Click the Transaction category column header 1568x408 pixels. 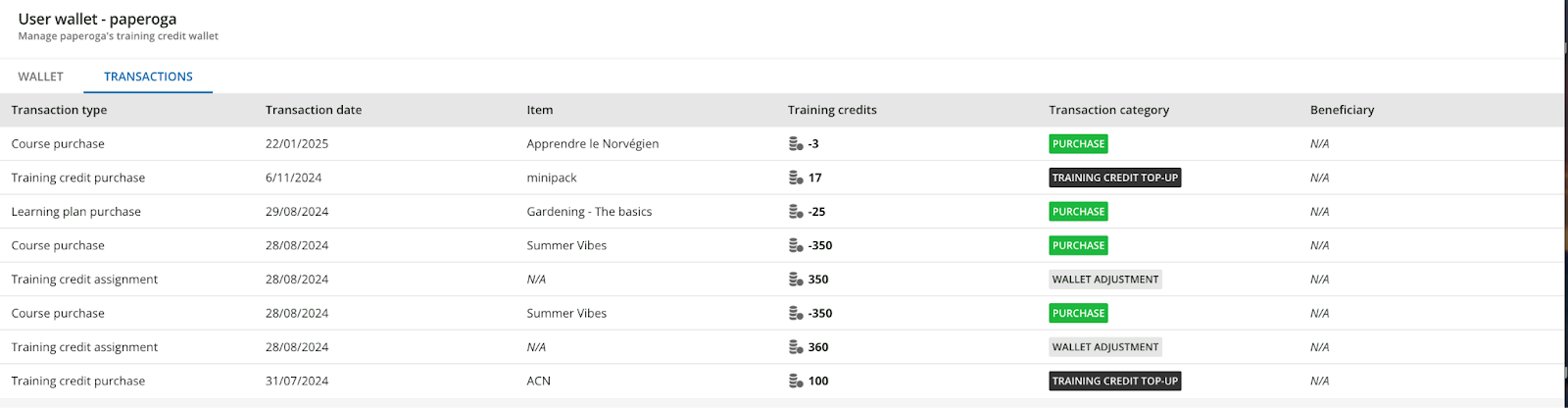[1108, 110]
